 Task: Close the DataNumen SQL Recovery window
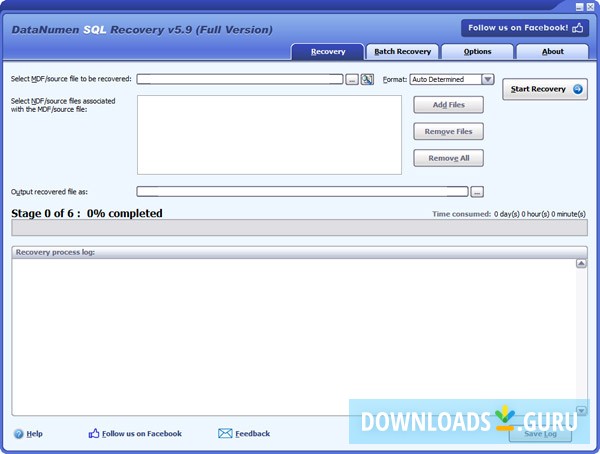click(590, 7)
